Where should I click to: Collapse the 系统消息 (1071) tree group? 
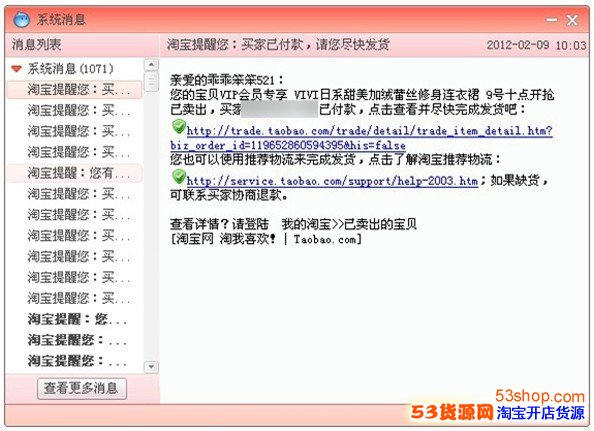[17, 69]
